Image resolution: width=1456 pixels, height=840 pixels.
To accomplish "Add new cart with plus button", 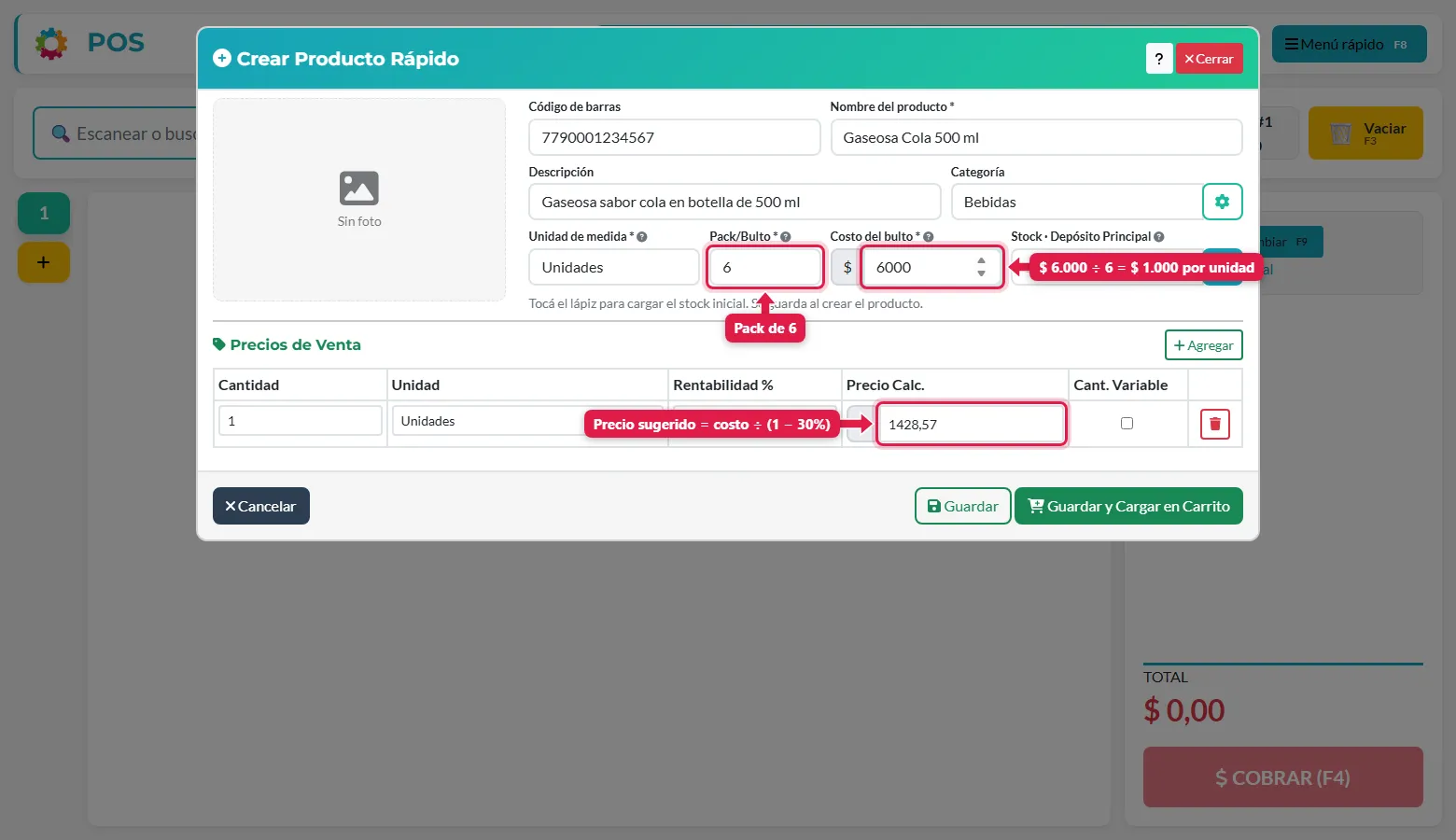I will coord(44,262).
